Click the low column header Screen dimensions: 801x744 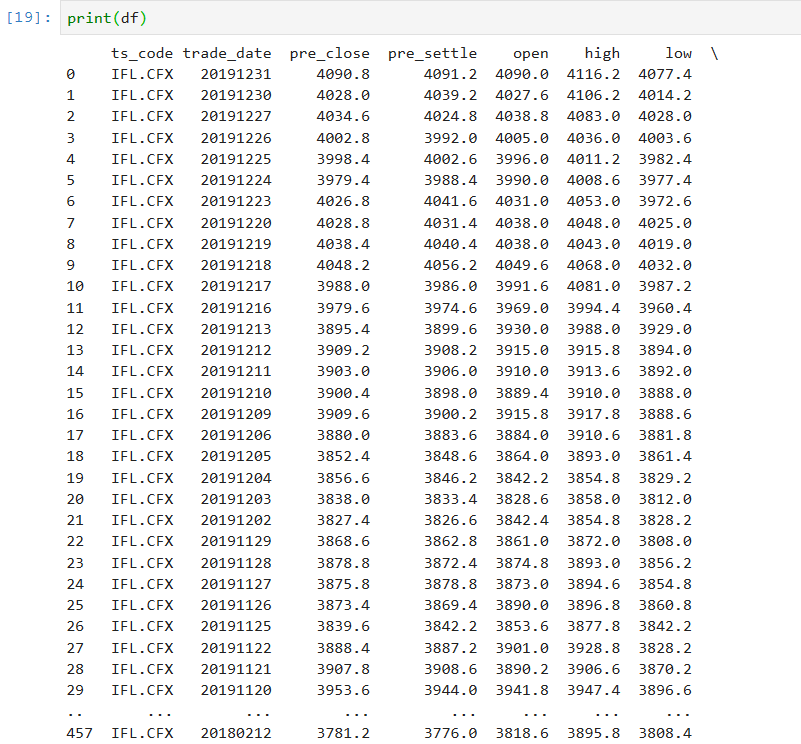pyautogui.click(x=678, y=53)
